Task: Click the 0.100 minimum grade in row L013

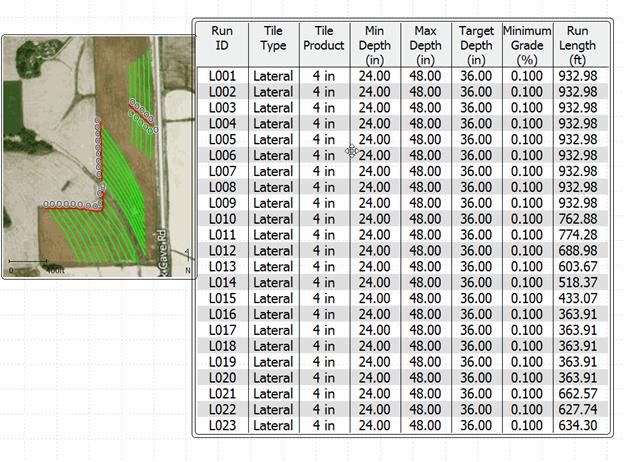Action: (527, 267)
